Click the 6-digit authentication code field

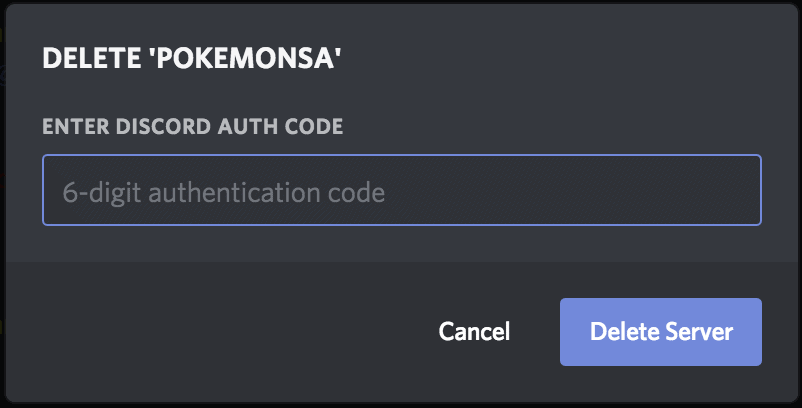pos(401,190)
